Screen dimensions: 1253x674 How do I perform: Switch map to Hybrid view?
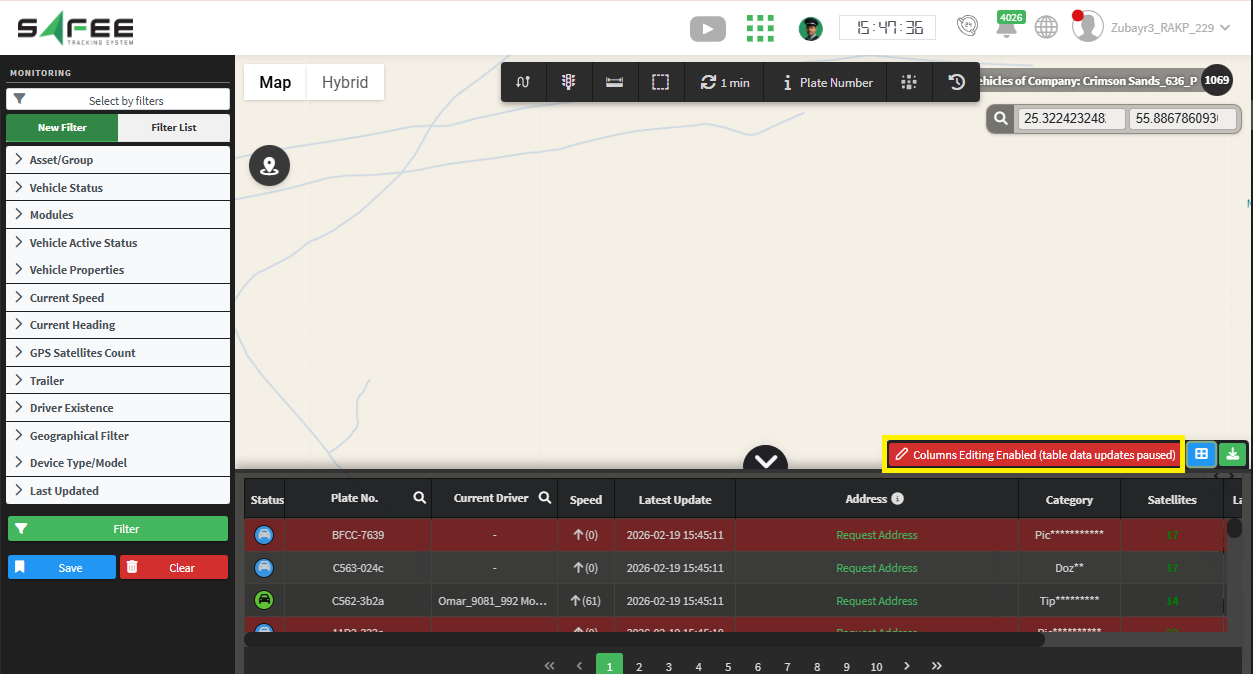click(344, 82)
